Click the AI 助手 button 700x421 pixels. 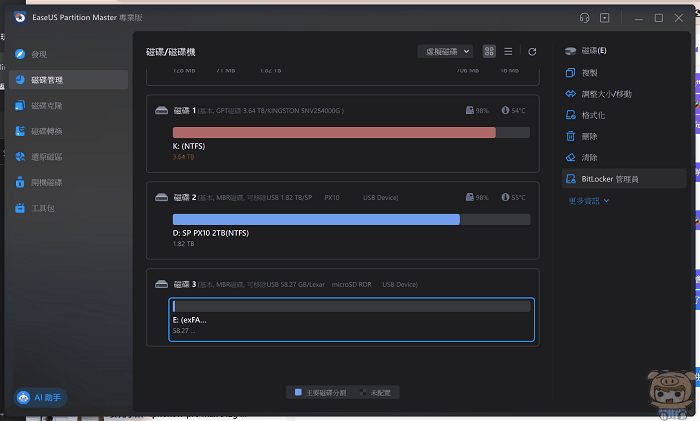pyautogui.click(x=39, y=397)
